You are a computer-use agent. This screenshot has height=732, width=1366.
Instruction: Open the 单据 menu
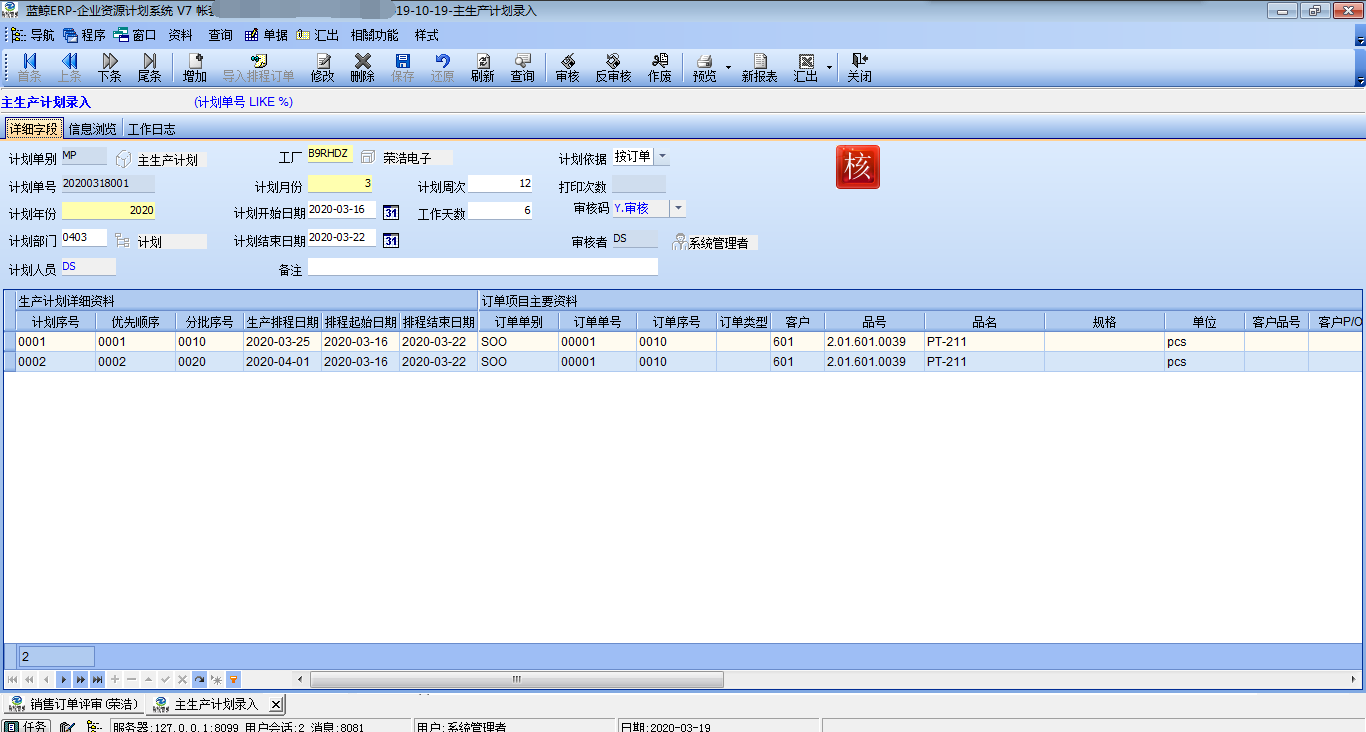coord(266,35)
